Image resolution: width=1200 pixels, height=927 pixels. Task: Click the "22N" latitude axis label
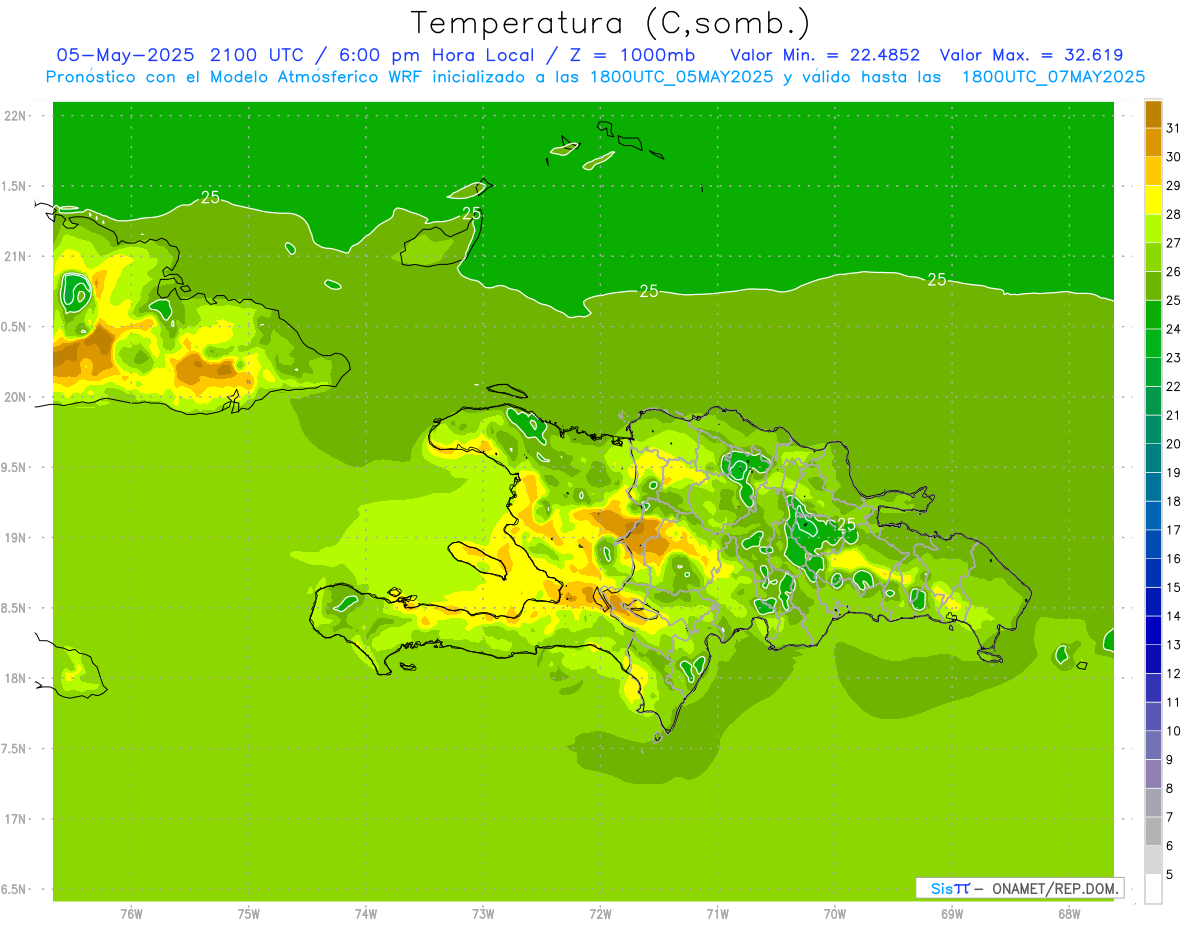coord(17,116)
